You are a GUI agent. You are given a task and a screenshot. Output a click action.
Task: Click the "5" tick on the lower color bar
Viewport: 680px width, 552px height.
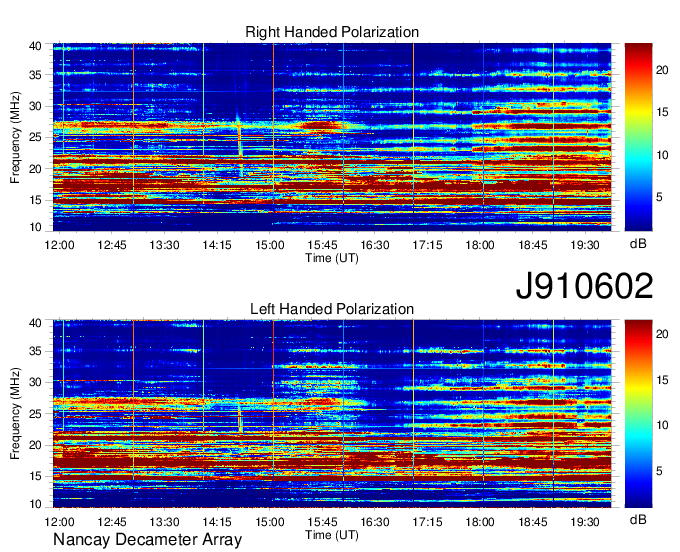coord(659,471)
